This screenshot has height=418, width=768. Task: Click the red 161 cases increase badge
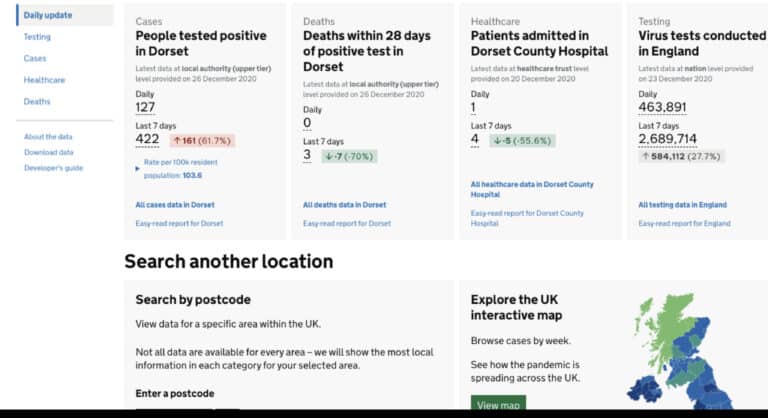pyautogui.click(x=203, y=141)
